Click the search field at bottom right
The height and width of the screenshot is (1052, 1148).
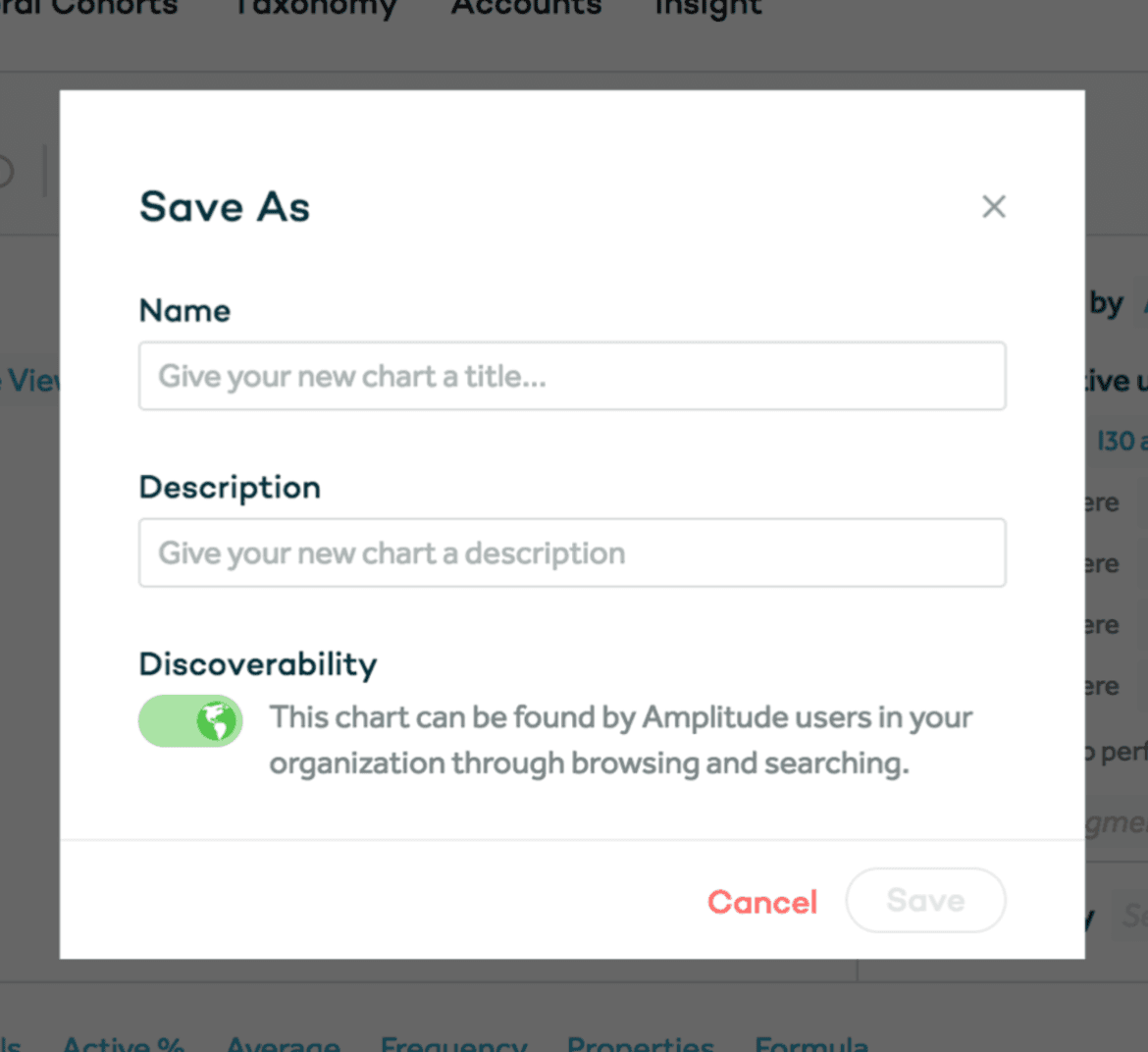pos(1131,917)
